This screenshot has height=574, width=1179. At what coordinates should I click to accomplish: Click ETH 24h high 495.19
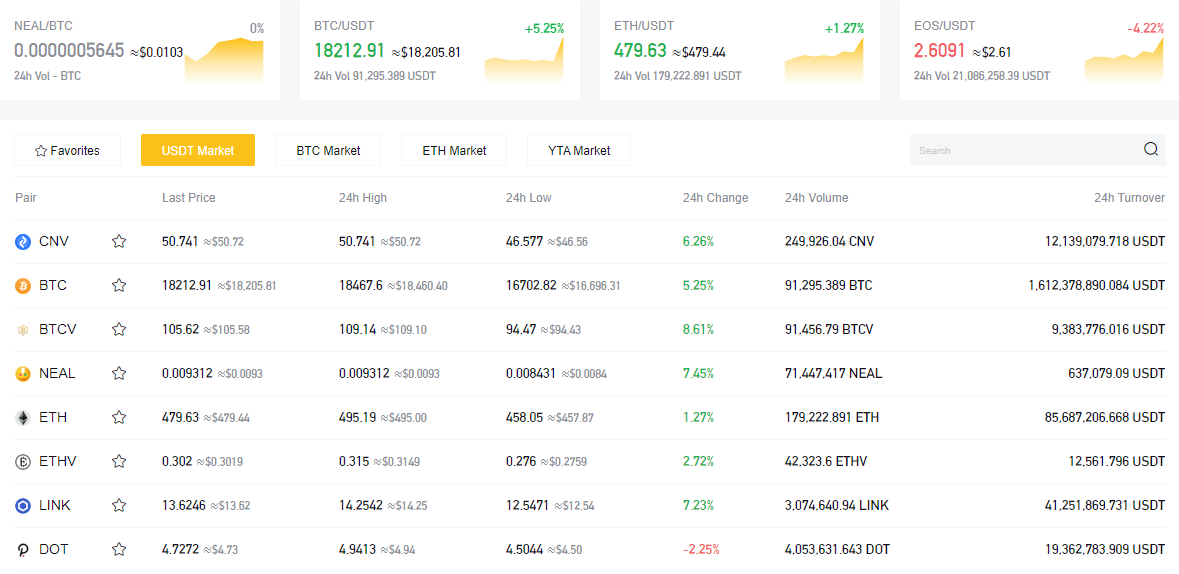[x=357, y=417]
